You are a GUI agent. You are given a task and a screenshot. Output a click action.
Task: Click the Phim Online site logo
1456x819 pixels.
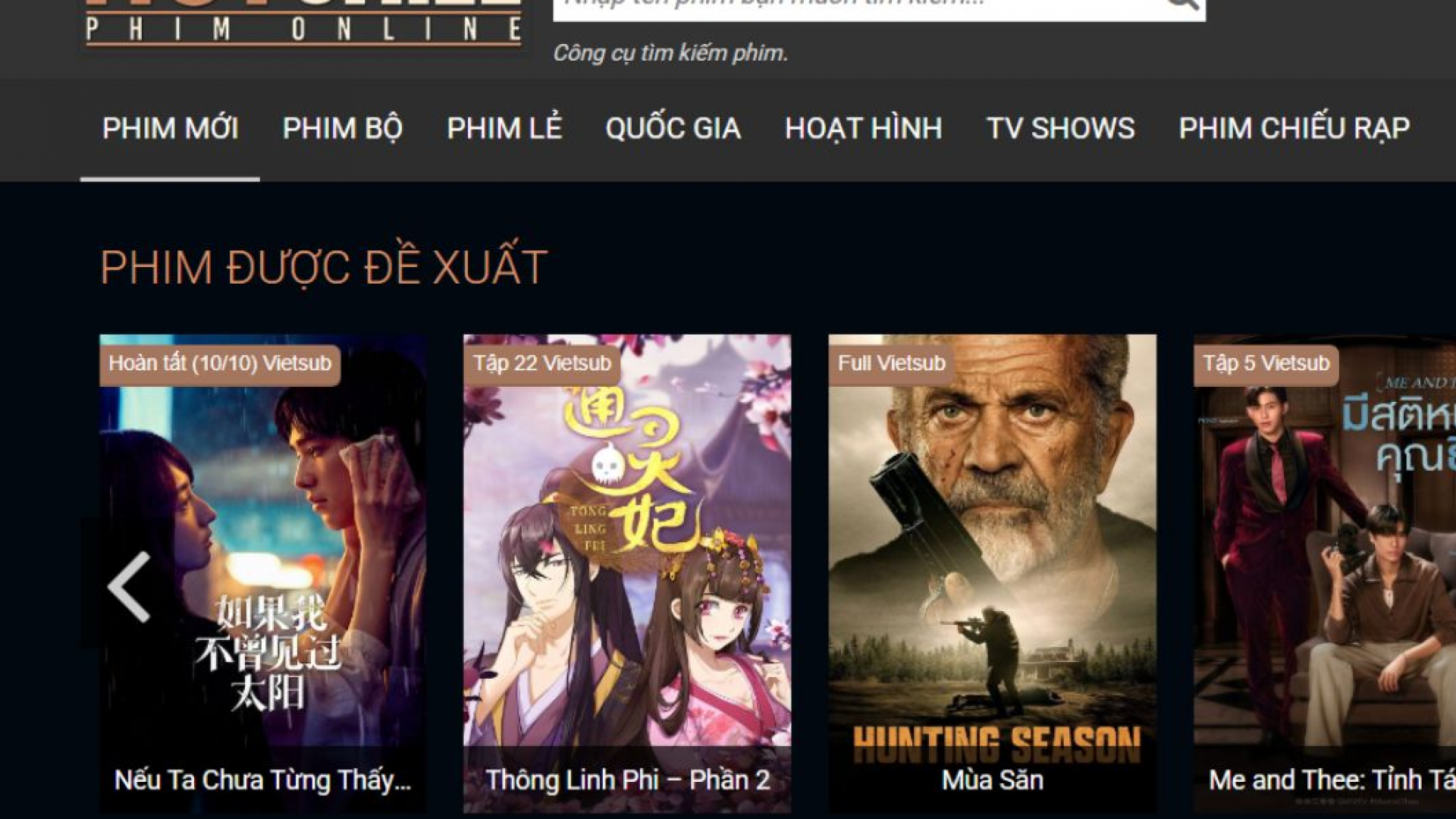point(304,23)
